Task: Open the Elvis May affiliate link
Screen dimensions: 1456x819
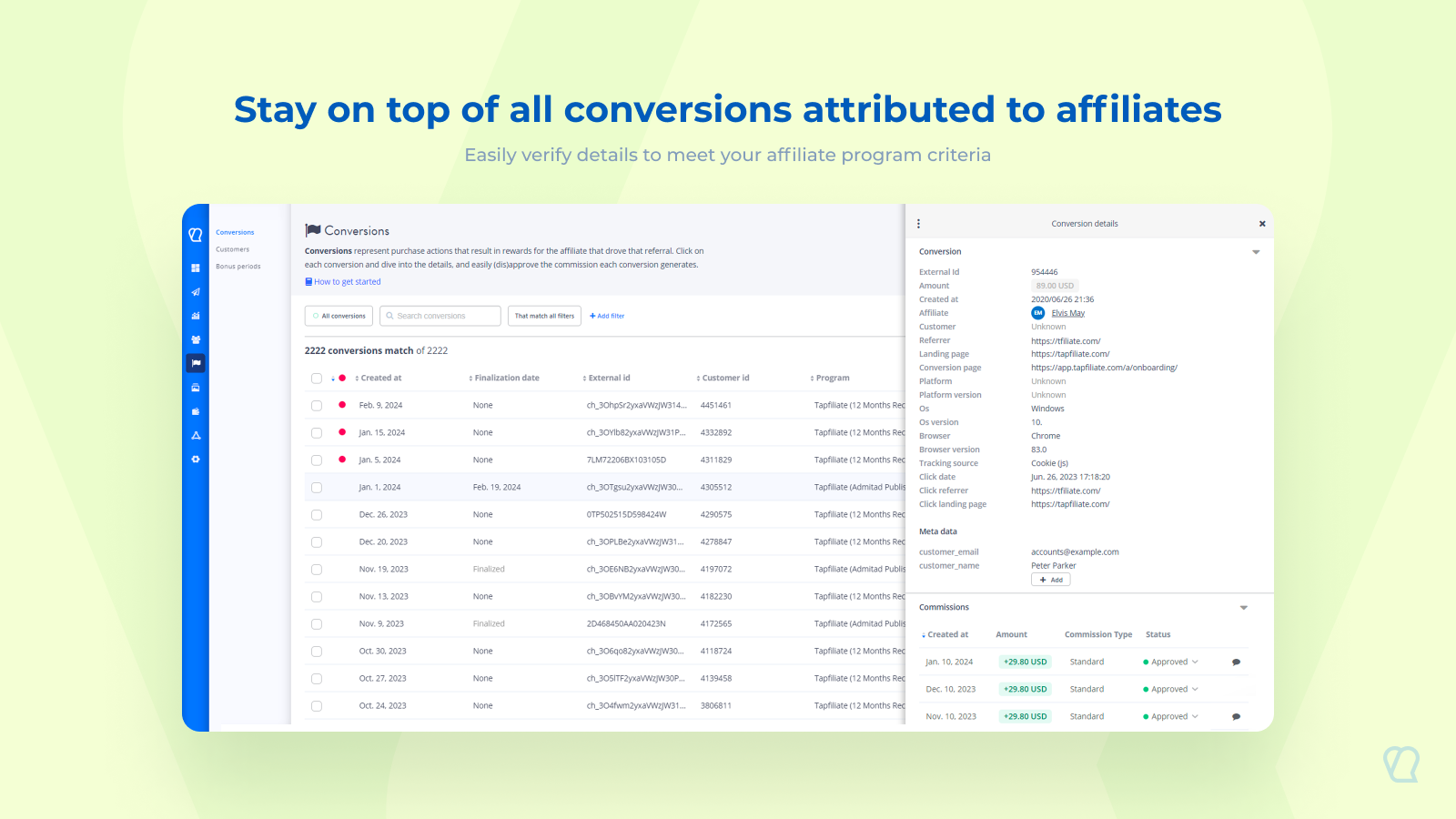Action: pos(1068,313)
